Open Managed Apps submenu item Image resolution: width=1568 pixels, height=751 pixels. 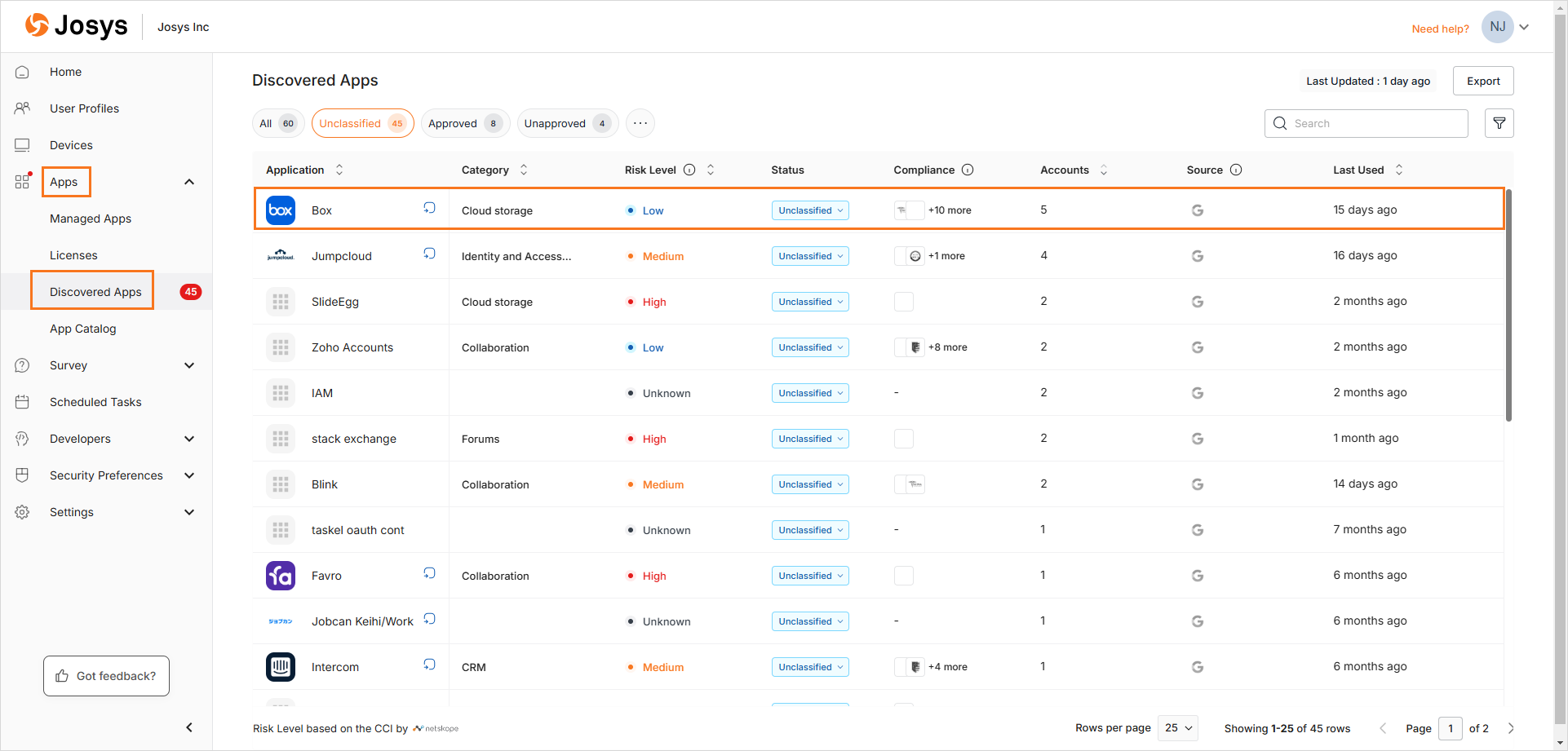(x=91, y=219)
